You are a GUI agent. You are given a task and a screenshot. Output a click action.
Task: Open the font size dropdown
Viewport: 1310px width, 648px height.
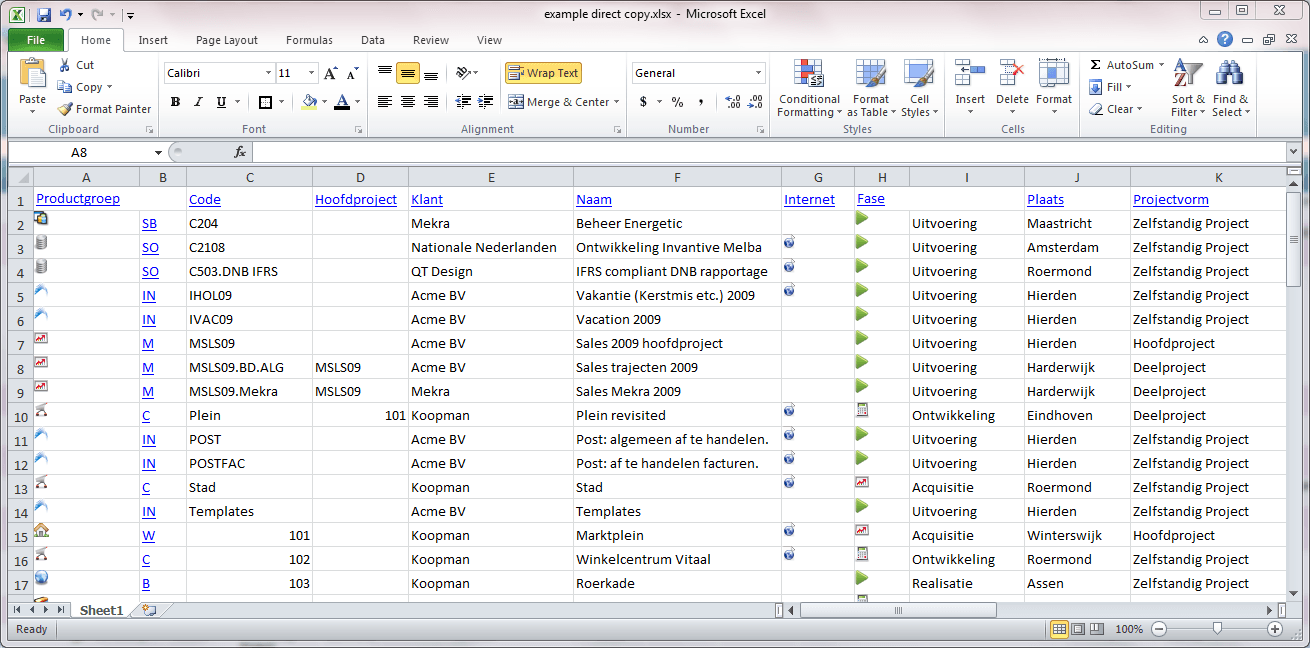tap(312, 73)
